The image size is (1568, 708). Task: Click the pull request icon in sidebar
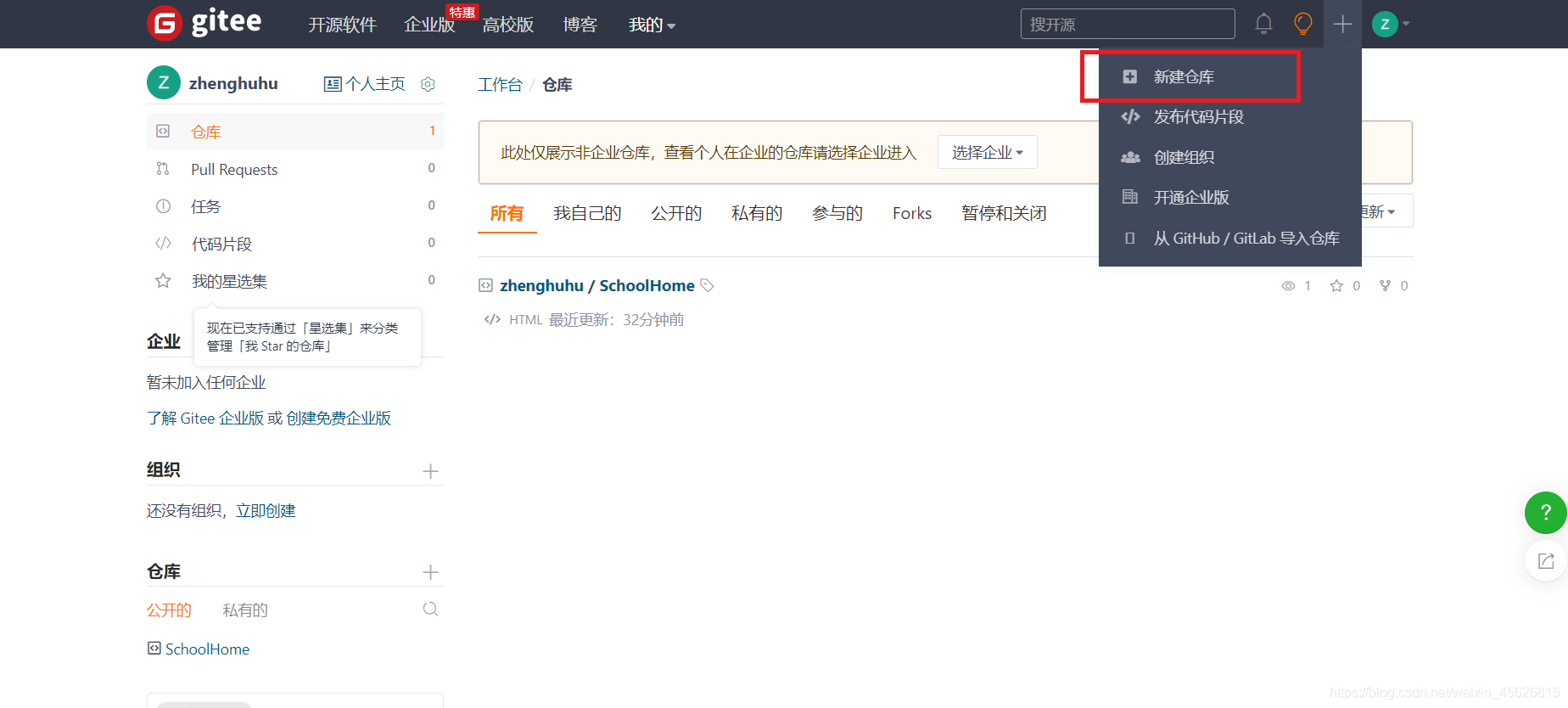click(163, 169)
